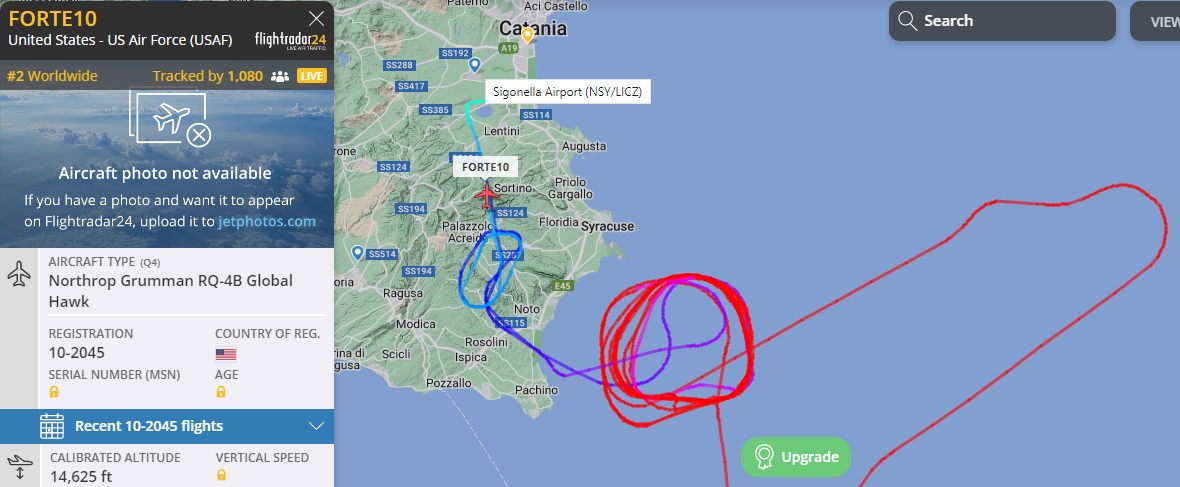This screenshot has width=1180, height=487.
Task: Click in the Search field
Action: 1002,21
